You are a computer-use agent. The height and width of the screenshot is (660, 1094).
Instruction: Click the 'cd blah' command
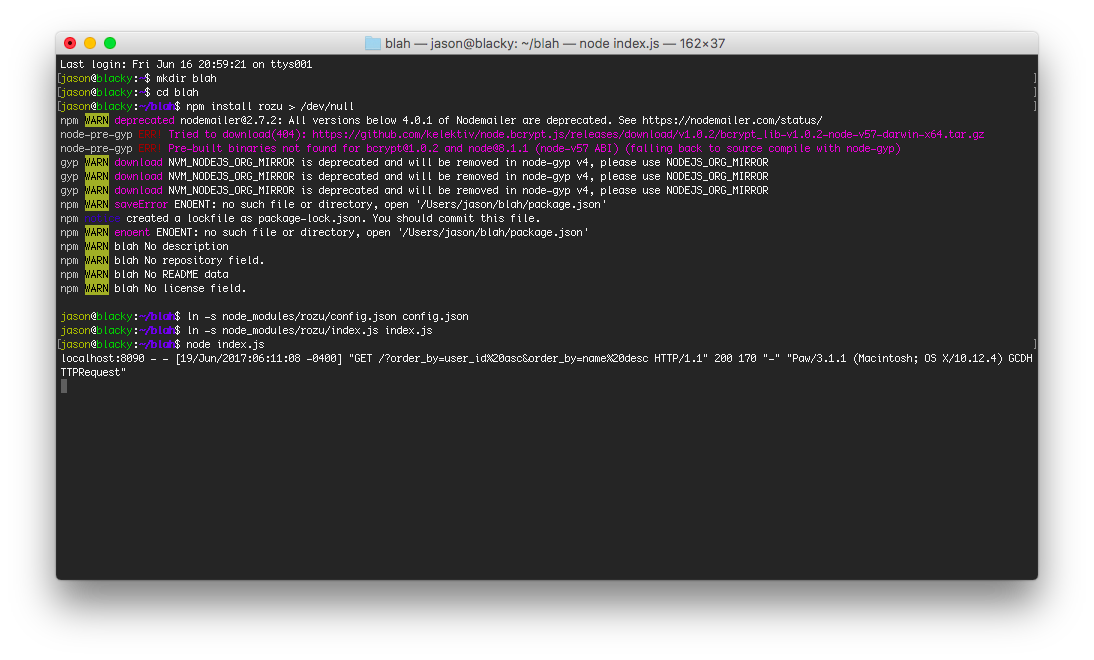click(x=177, y=92)
